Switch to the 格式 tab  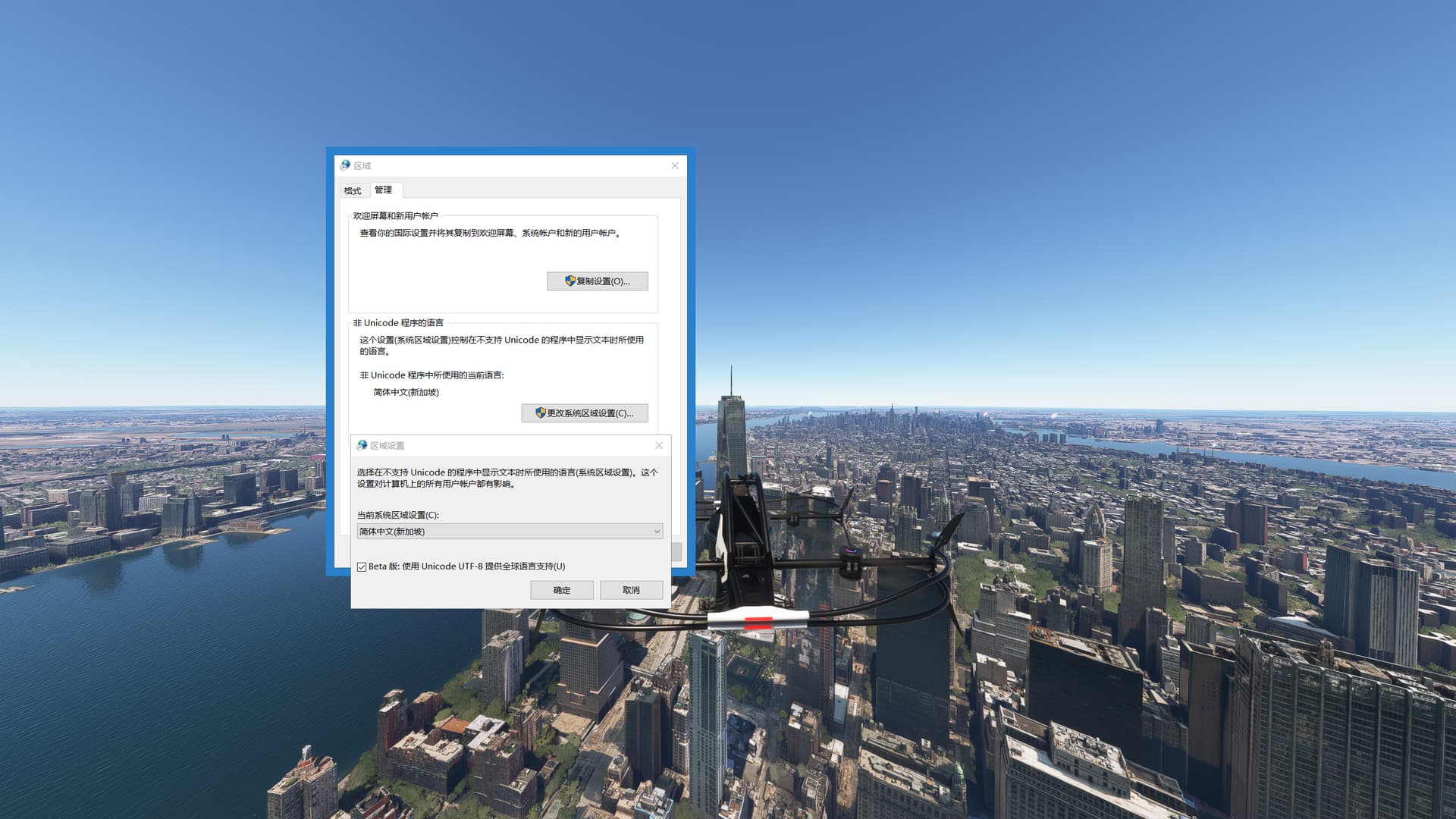click(x=353, y=191)
